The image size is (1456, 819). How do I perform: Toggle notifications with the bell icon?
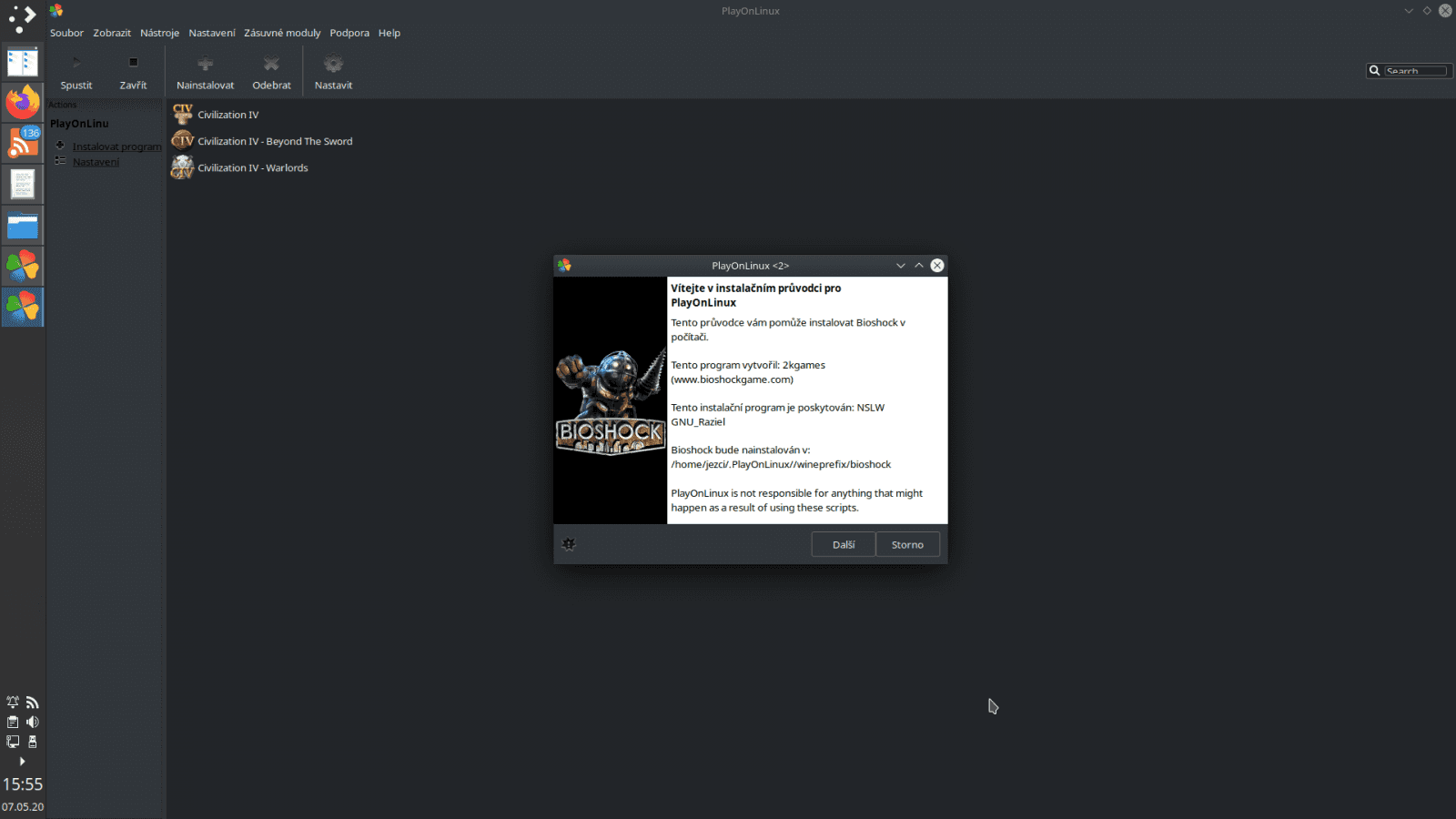[13, 702]
